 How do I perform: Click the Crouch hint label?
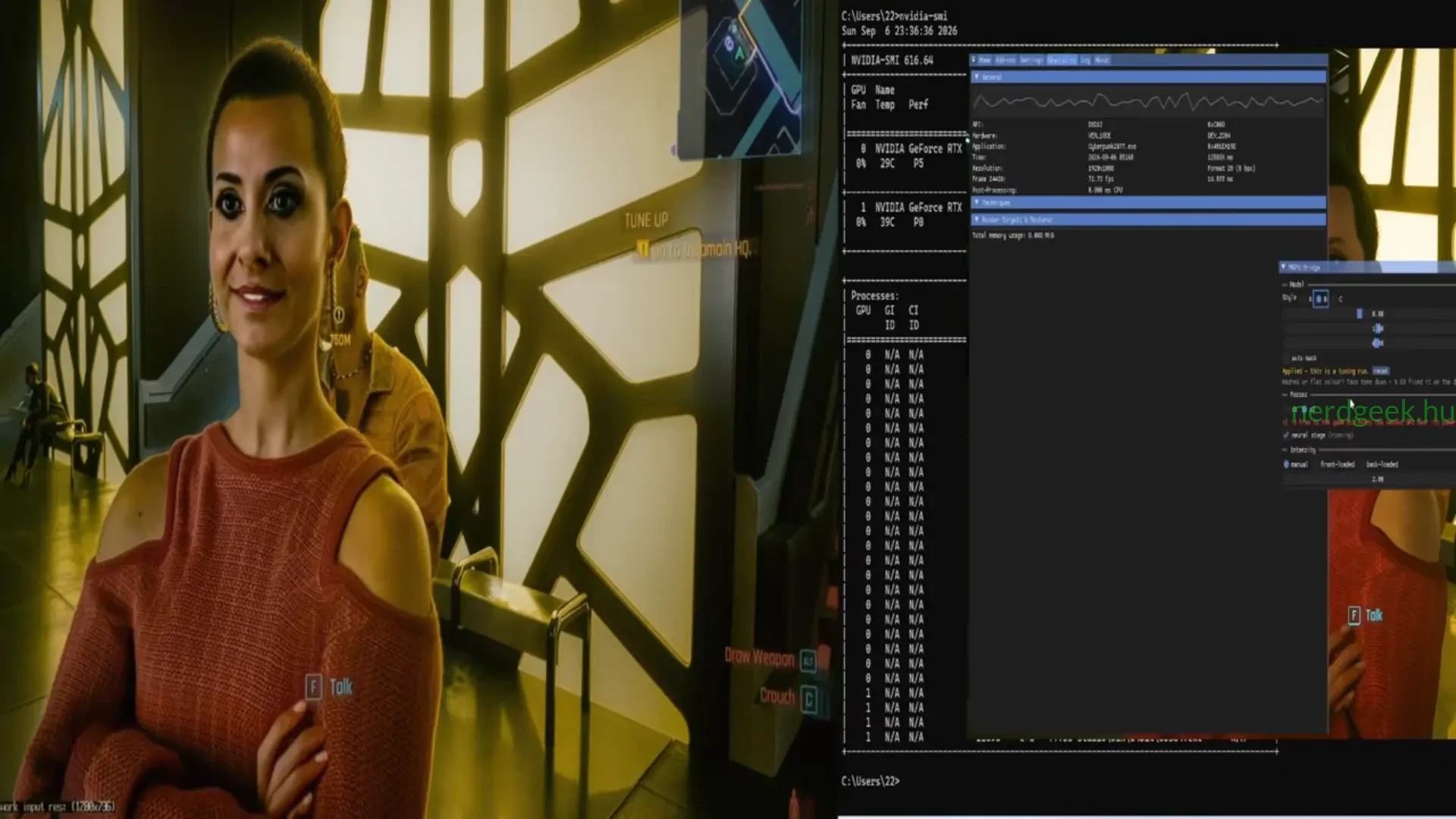777,696
